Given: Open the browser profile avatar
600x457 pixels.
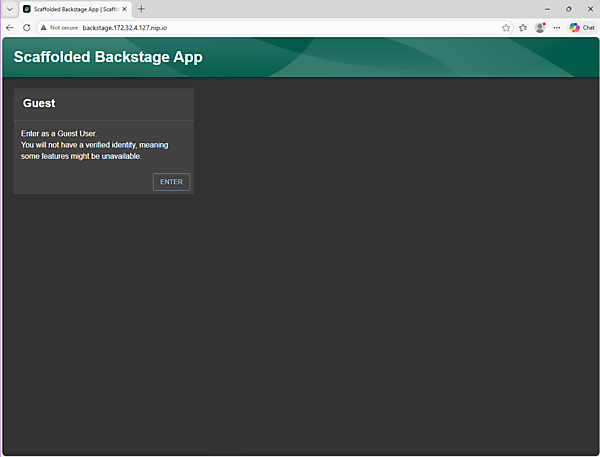Looking at the screenshot, I should click(540, 27).
